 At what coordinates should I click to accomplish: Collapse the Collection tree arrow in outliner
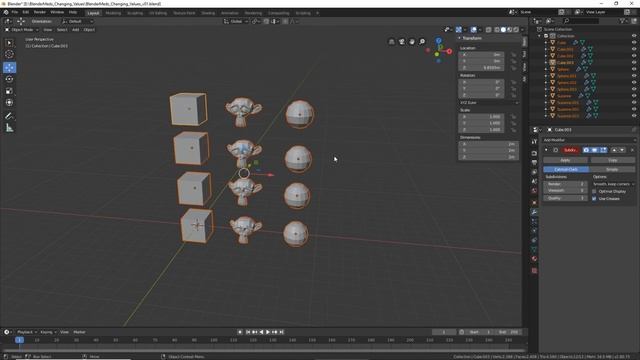click(540, 36)
